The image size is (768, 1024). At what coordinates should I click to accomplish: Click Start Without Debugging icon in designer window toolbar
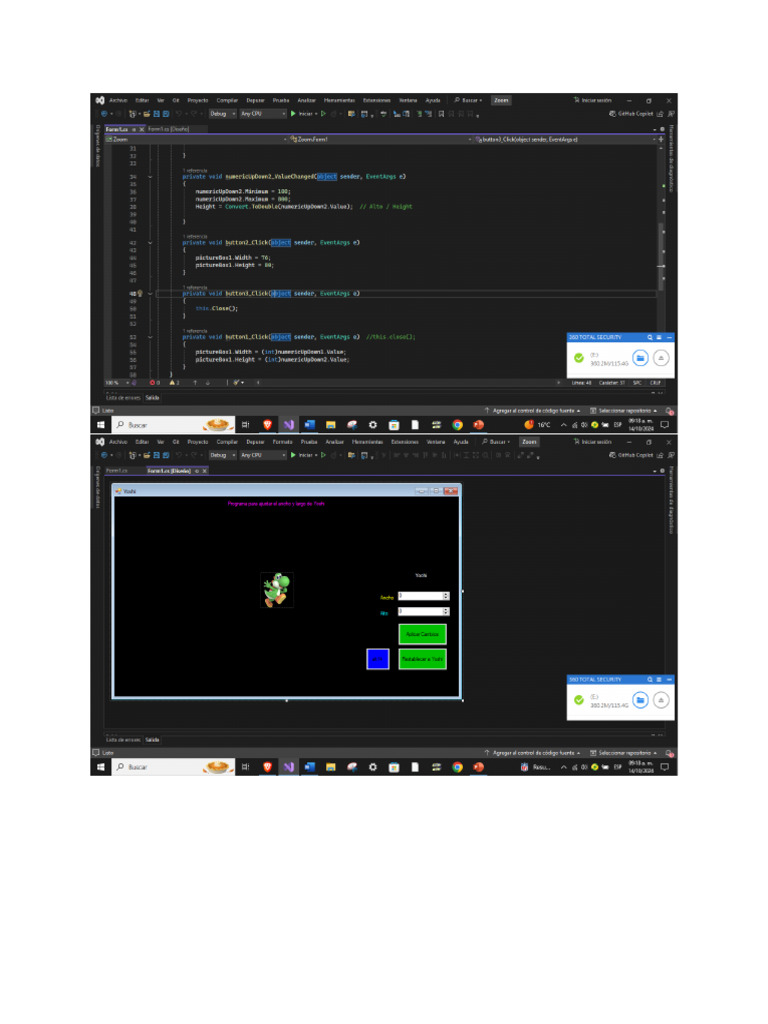pos(323,455)
